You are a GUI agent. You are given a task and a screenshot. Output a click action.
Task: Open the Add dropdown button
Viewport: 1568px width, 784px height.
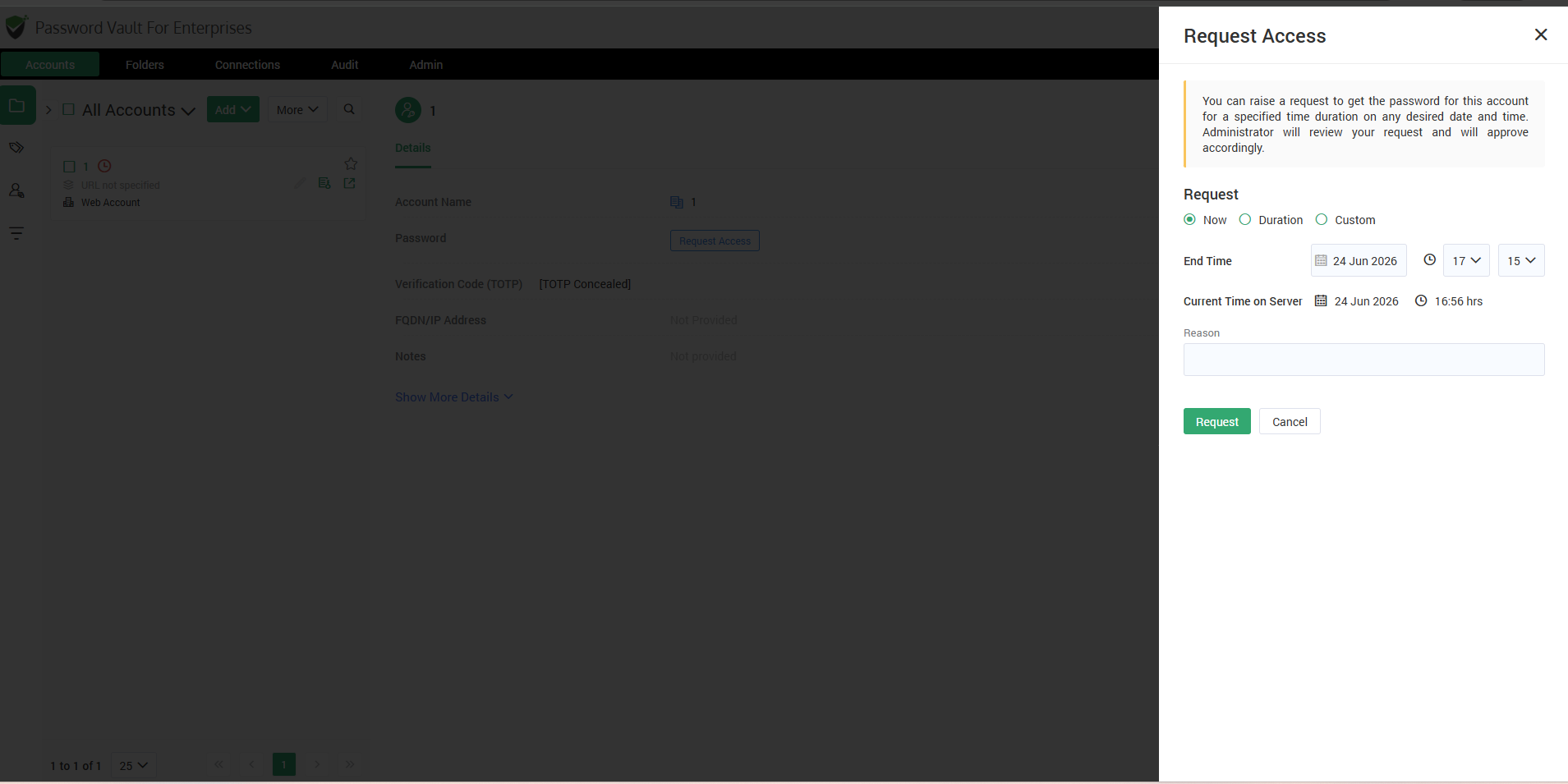tap(233, 109)
